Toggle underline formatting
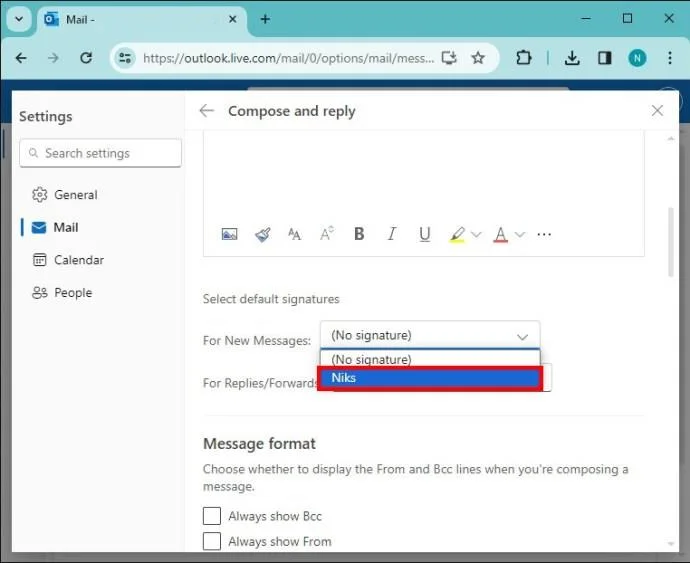Viewport: 690px width, 563px height. point(425,234)
